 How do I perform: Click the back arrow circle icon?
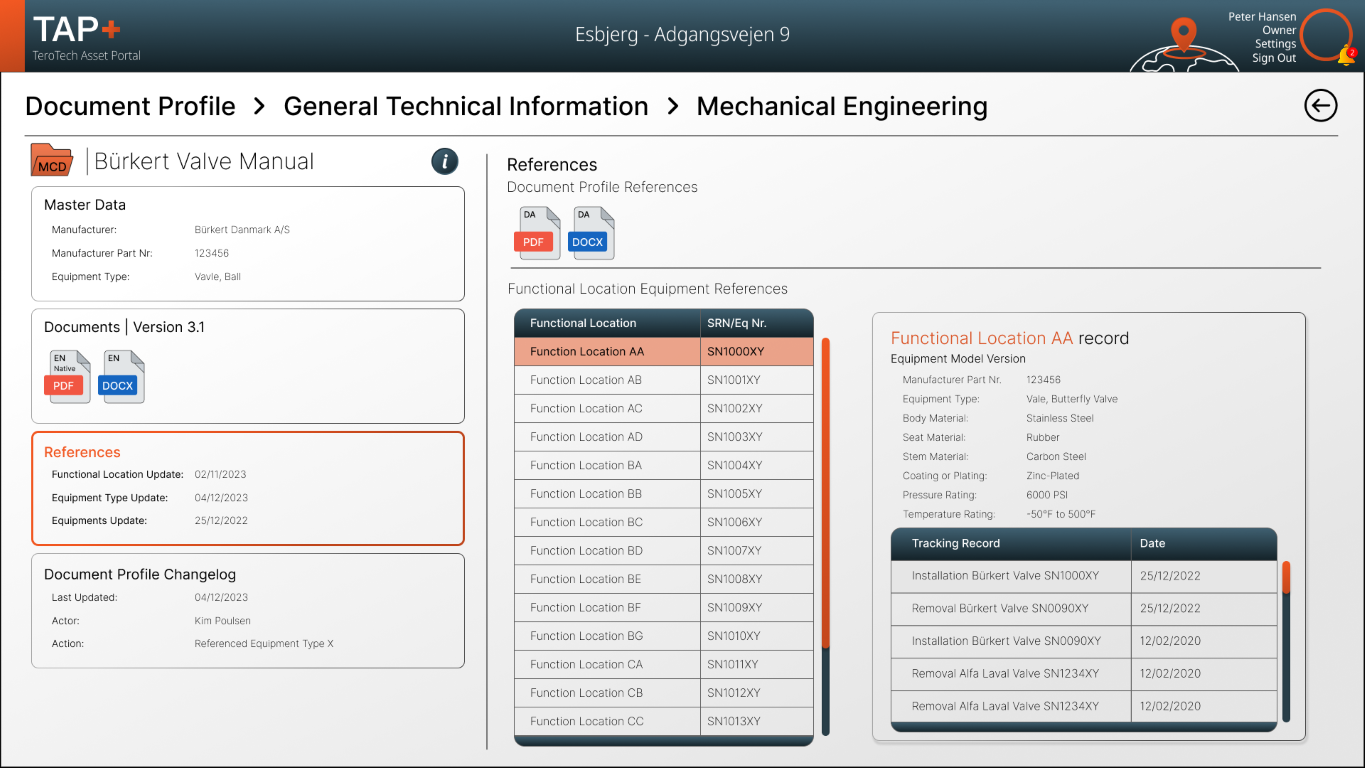[x=1321, y=105]
